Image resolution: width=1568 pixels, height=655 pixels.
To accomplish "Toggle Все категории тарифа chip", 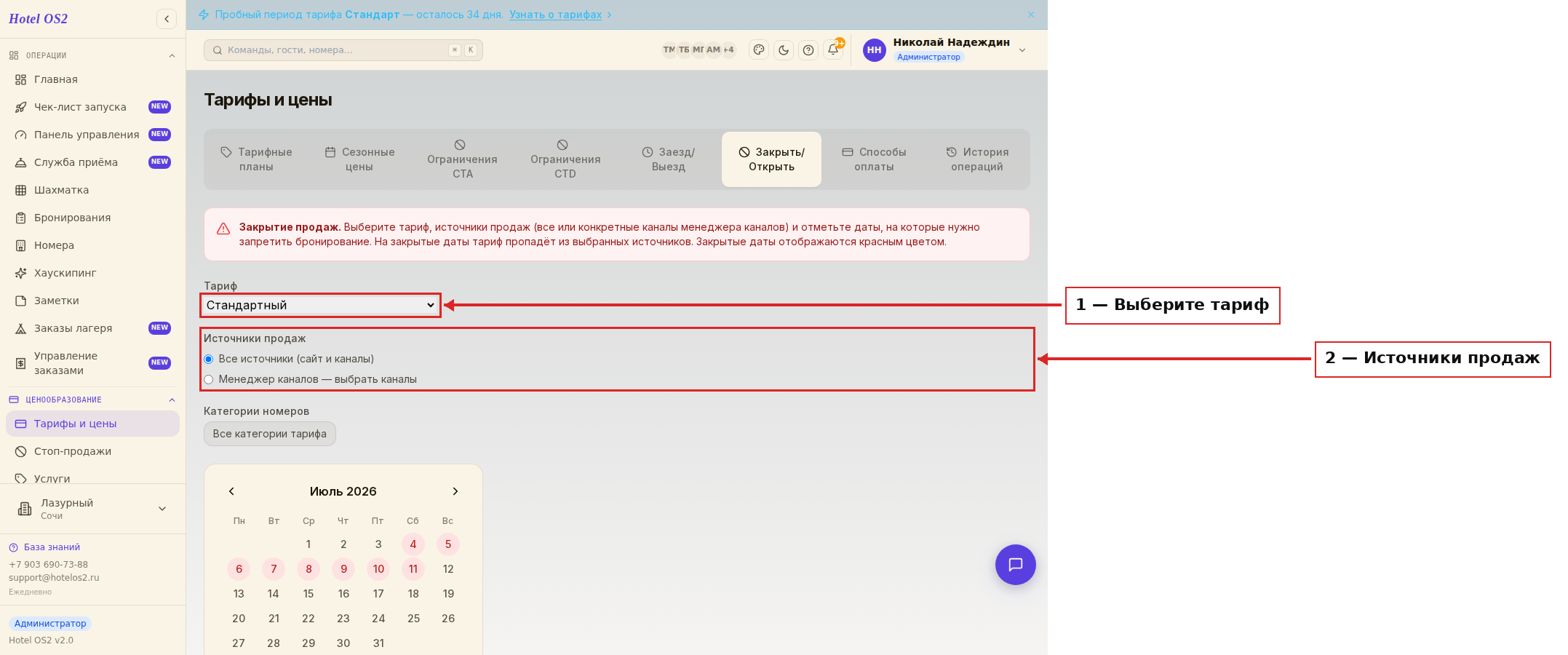I will coord(270,434).
